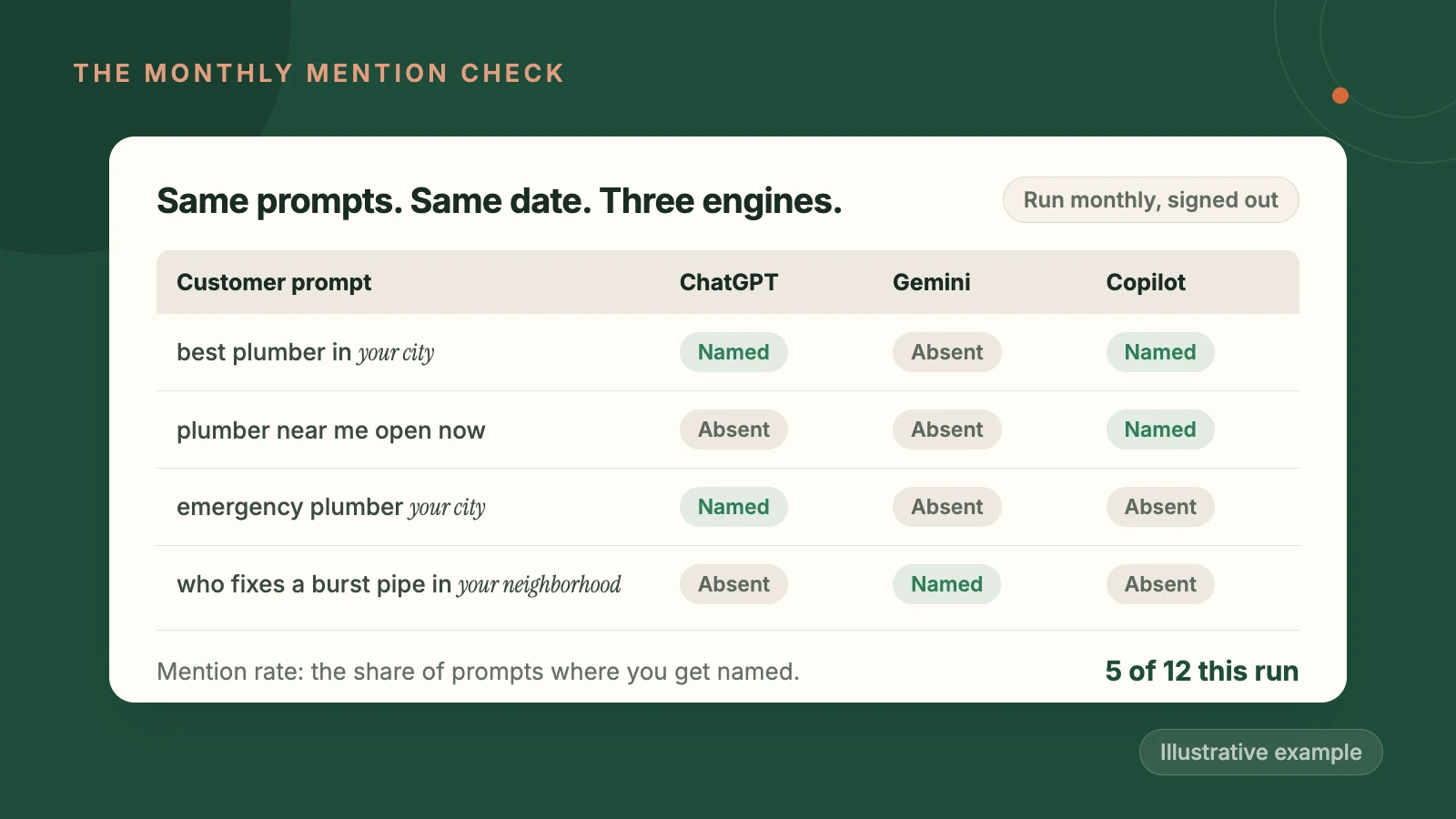Select the ChatGPT column header
This screenshot has width=1456, height=819.
click(729, 283)
